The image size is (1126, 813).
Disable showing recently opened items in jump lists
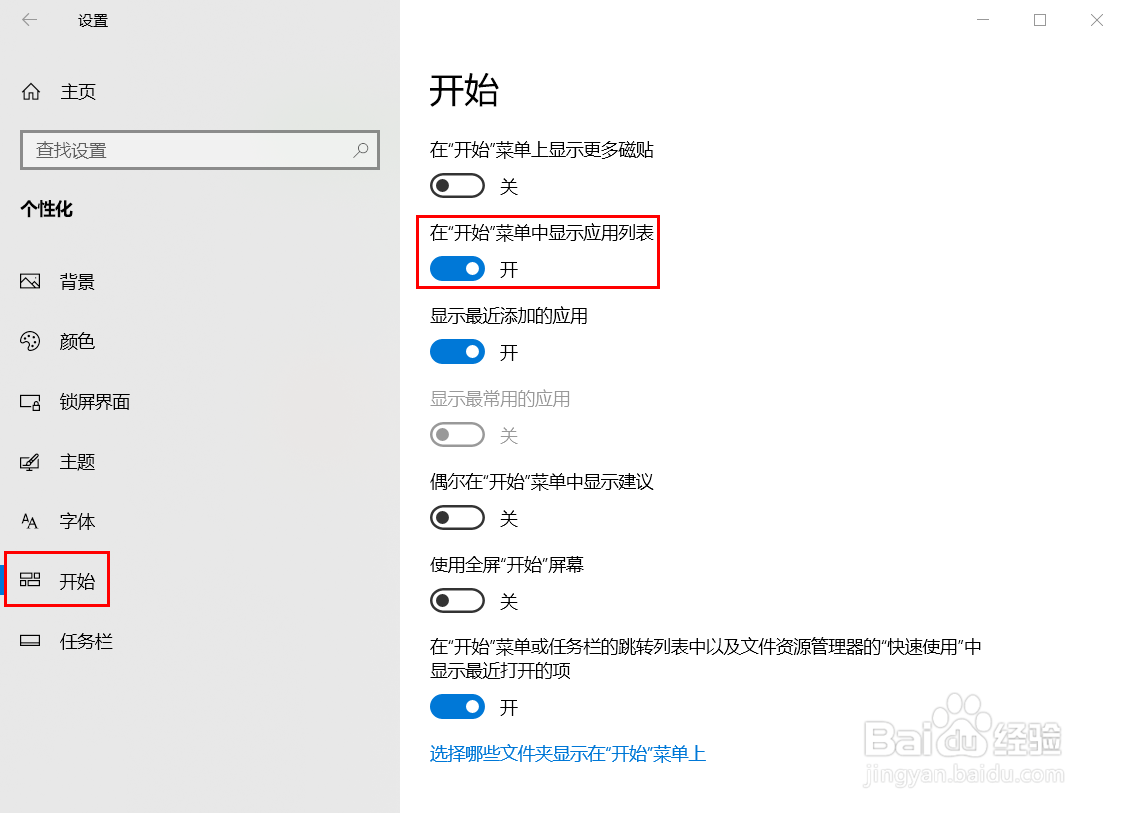pyautogui.click(x=457, y=706)
